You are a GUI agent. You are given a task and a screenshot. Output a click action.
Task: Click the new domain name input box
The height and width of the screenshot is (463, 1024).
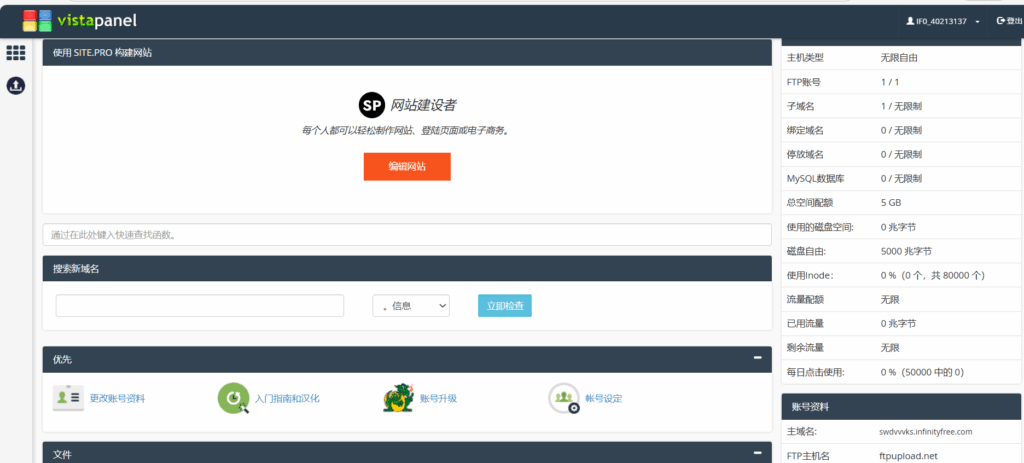[200, 306]
